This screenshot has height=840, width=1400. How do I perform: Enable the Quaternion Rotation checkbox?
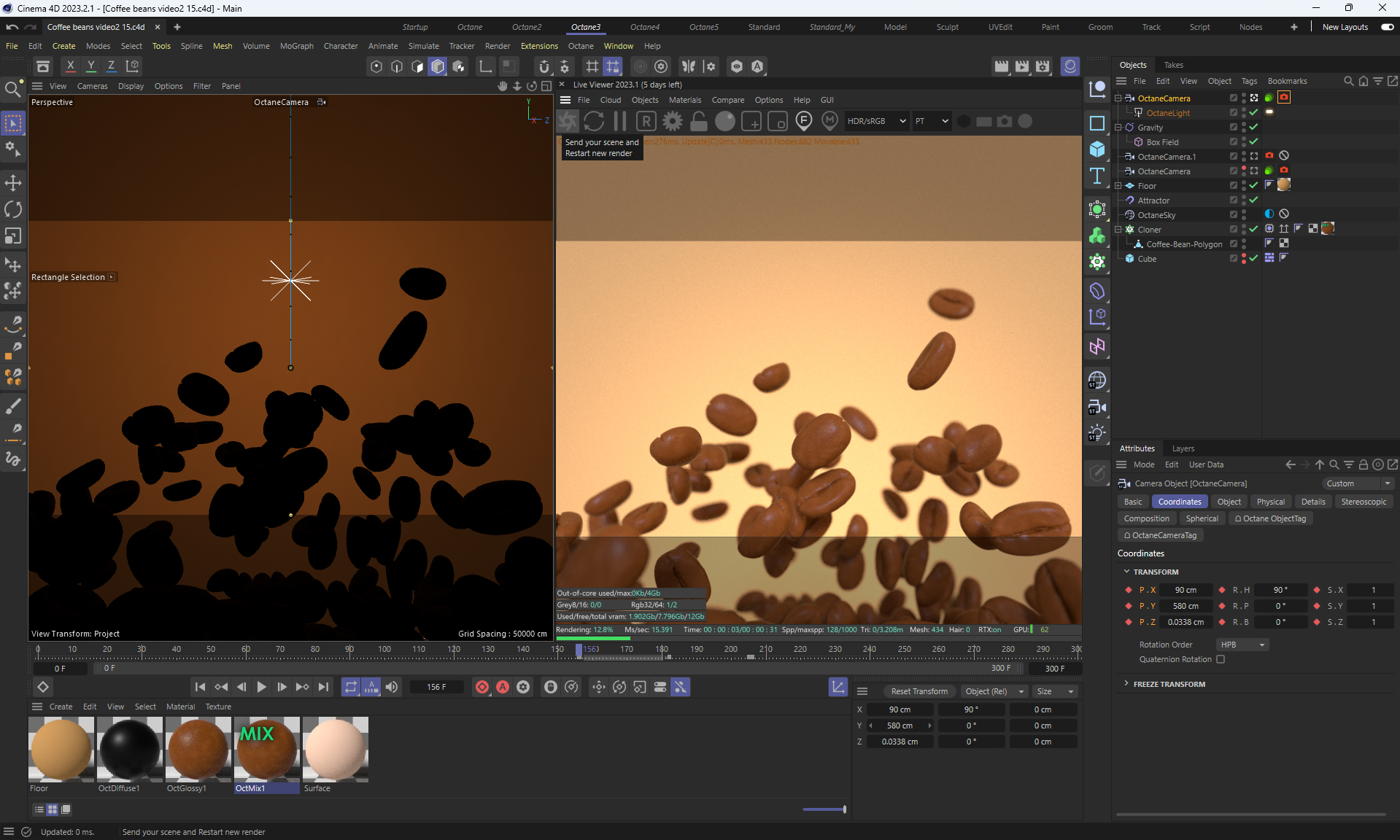point(1221,659)
